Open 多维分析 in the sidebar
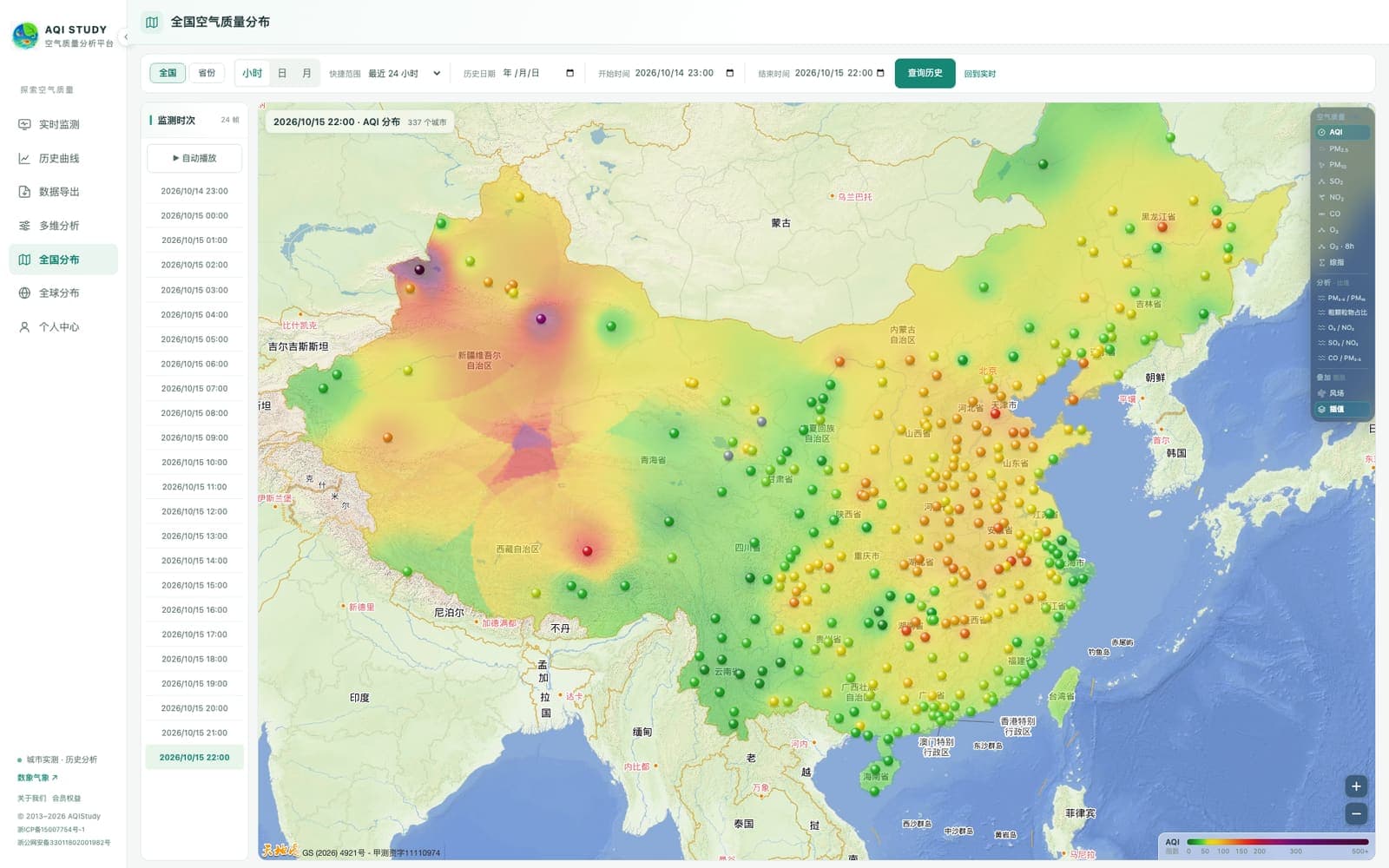Screen dimensions: 1389x868 (x=63, y=226)
